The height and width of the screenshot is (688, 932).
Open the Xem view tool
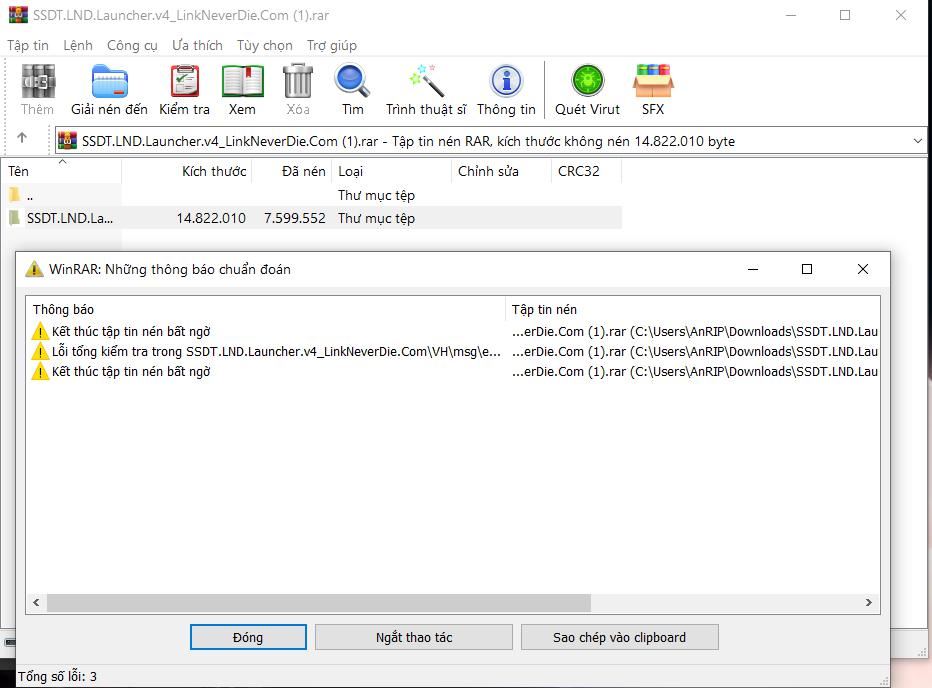[242, 90]
